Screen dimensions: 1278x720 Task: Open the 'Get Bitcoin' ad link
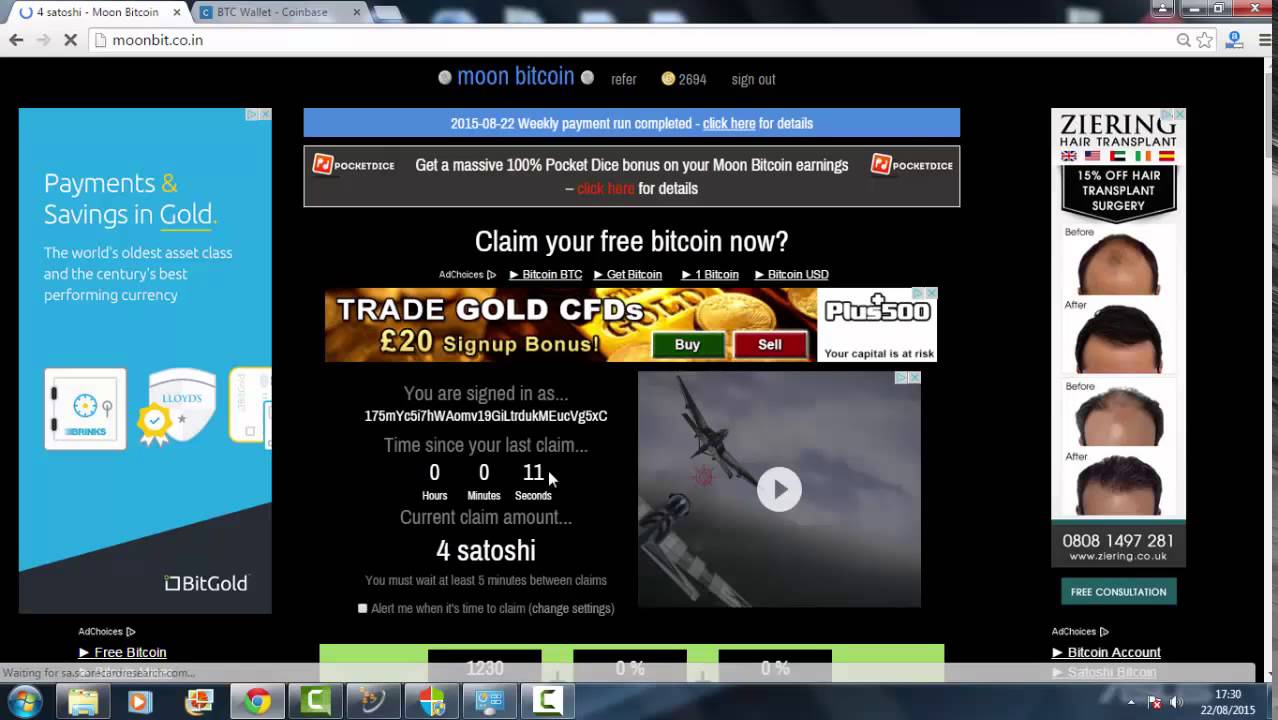pyautogui.click(x=628, y=275)
